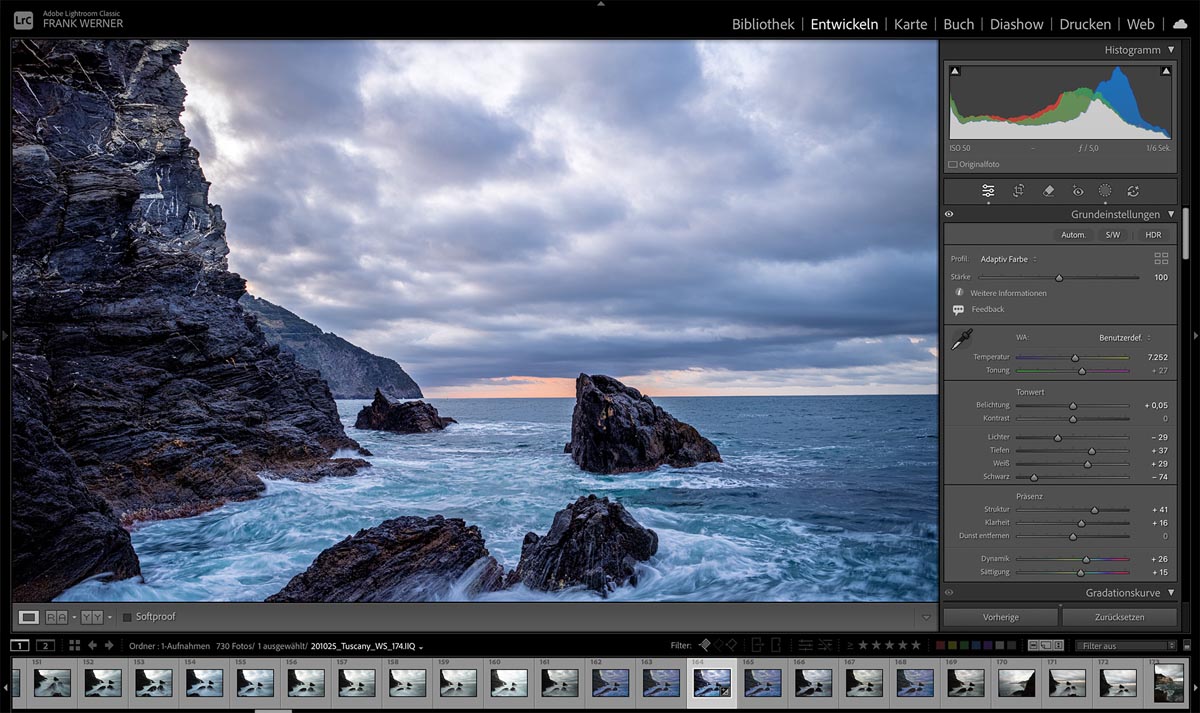Click the grid view icon above filmstrip

pyautogui.click(x=74, y=645)
